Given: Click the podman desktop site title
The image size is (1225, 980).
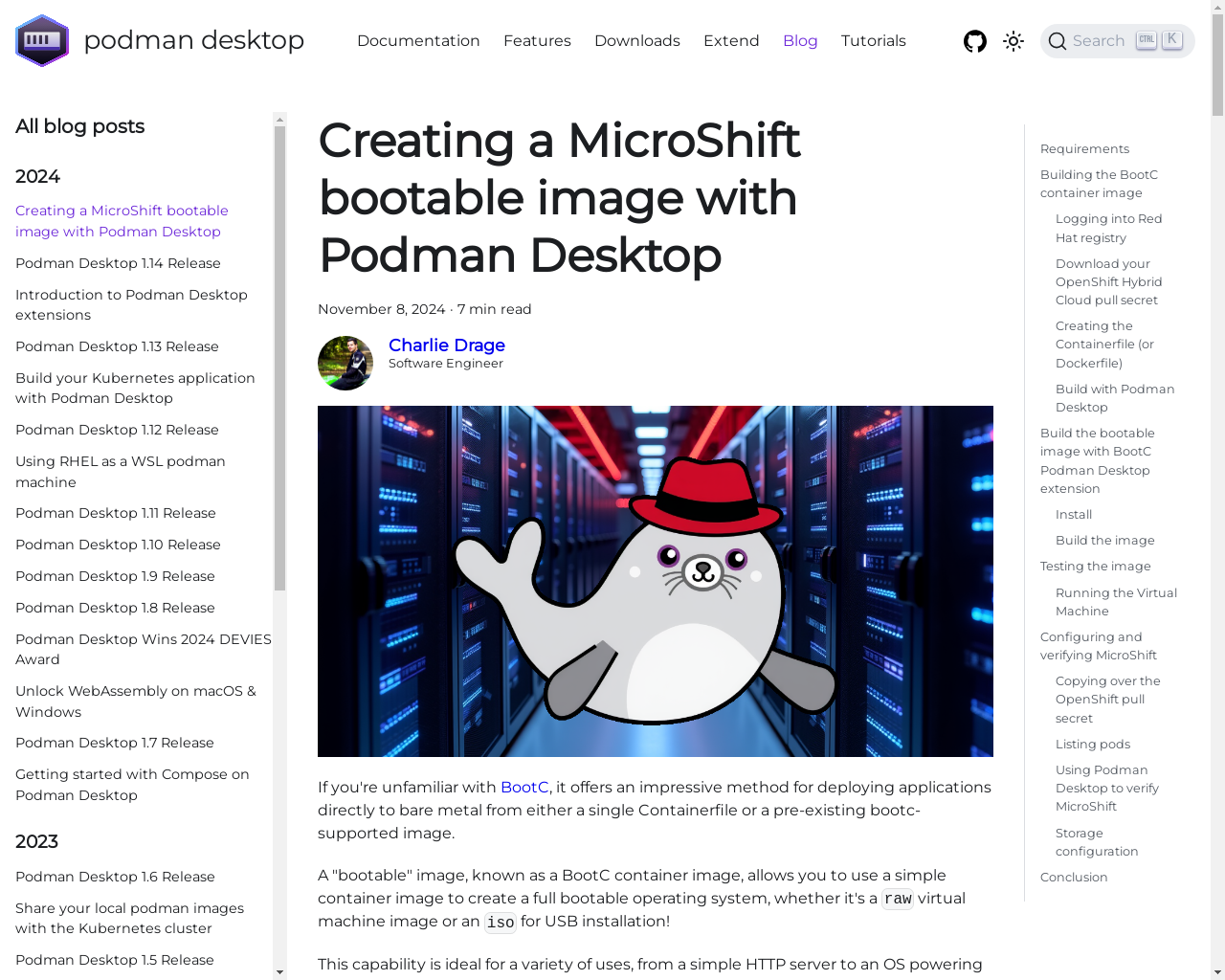Looking at the screenshot, I should click(194, 40).
